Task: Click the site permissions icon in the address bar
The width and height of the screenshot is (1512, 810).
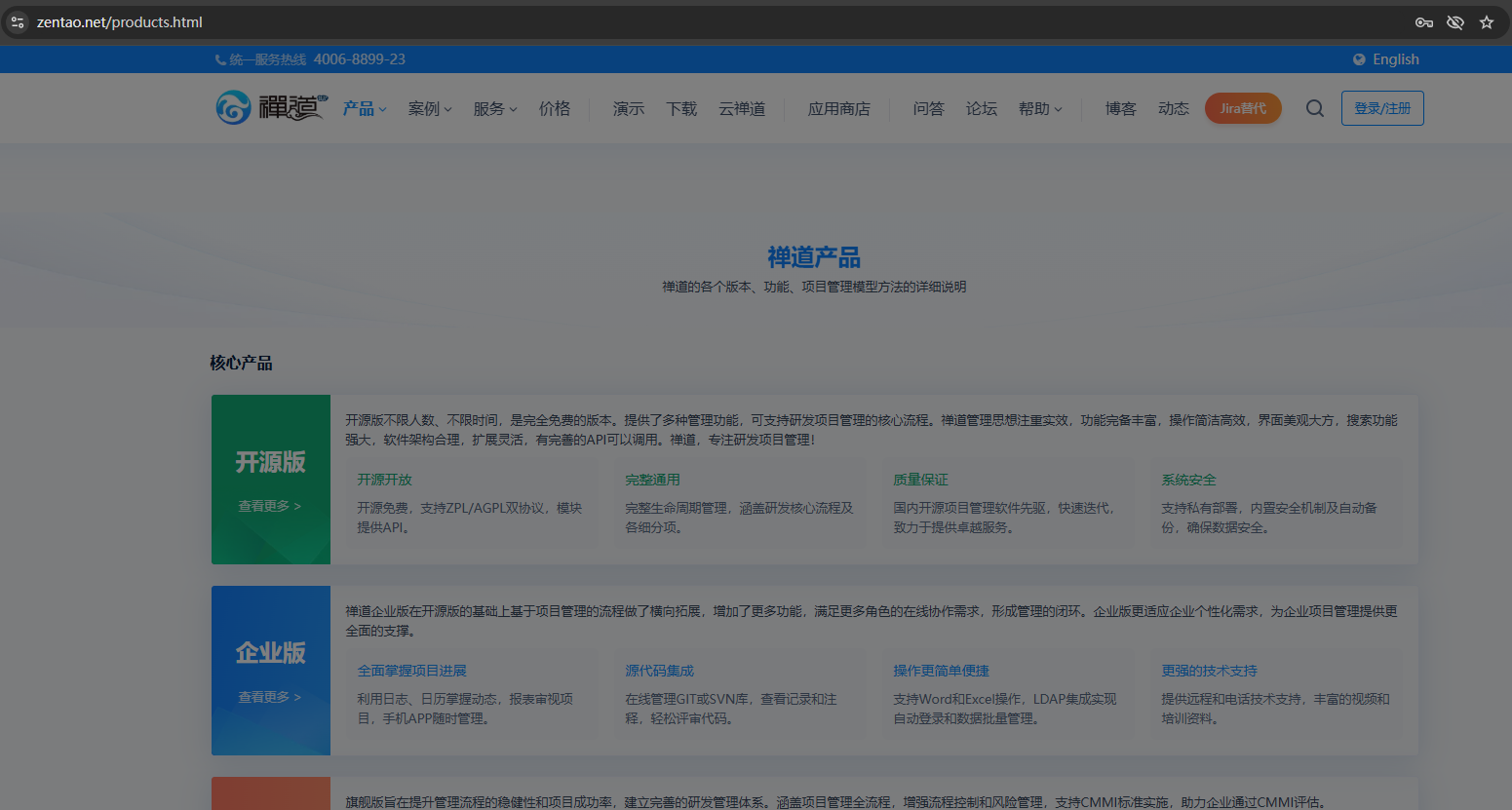Action: coord(17,21)
